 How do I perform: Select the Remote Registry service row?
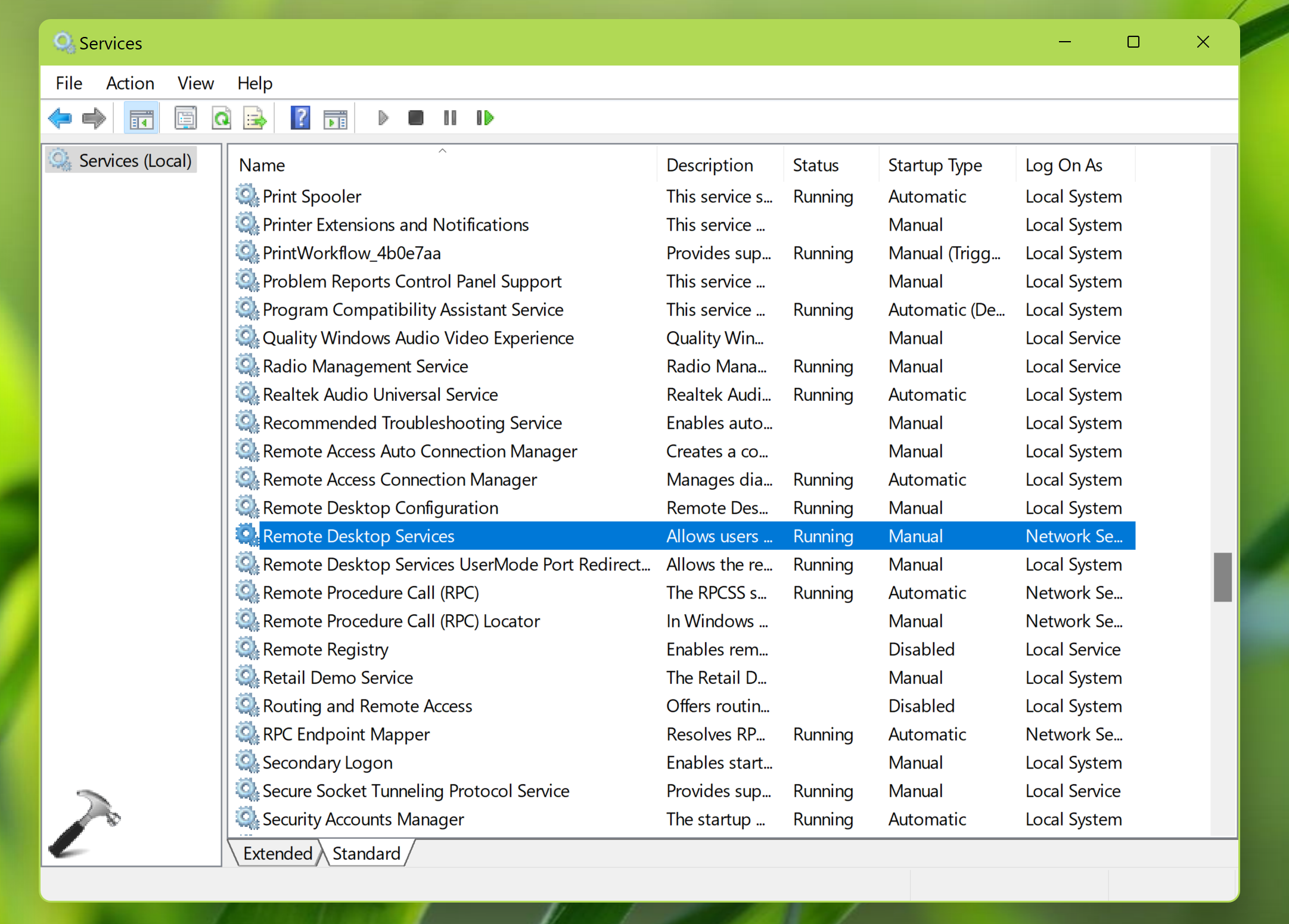tap(325, 649)
